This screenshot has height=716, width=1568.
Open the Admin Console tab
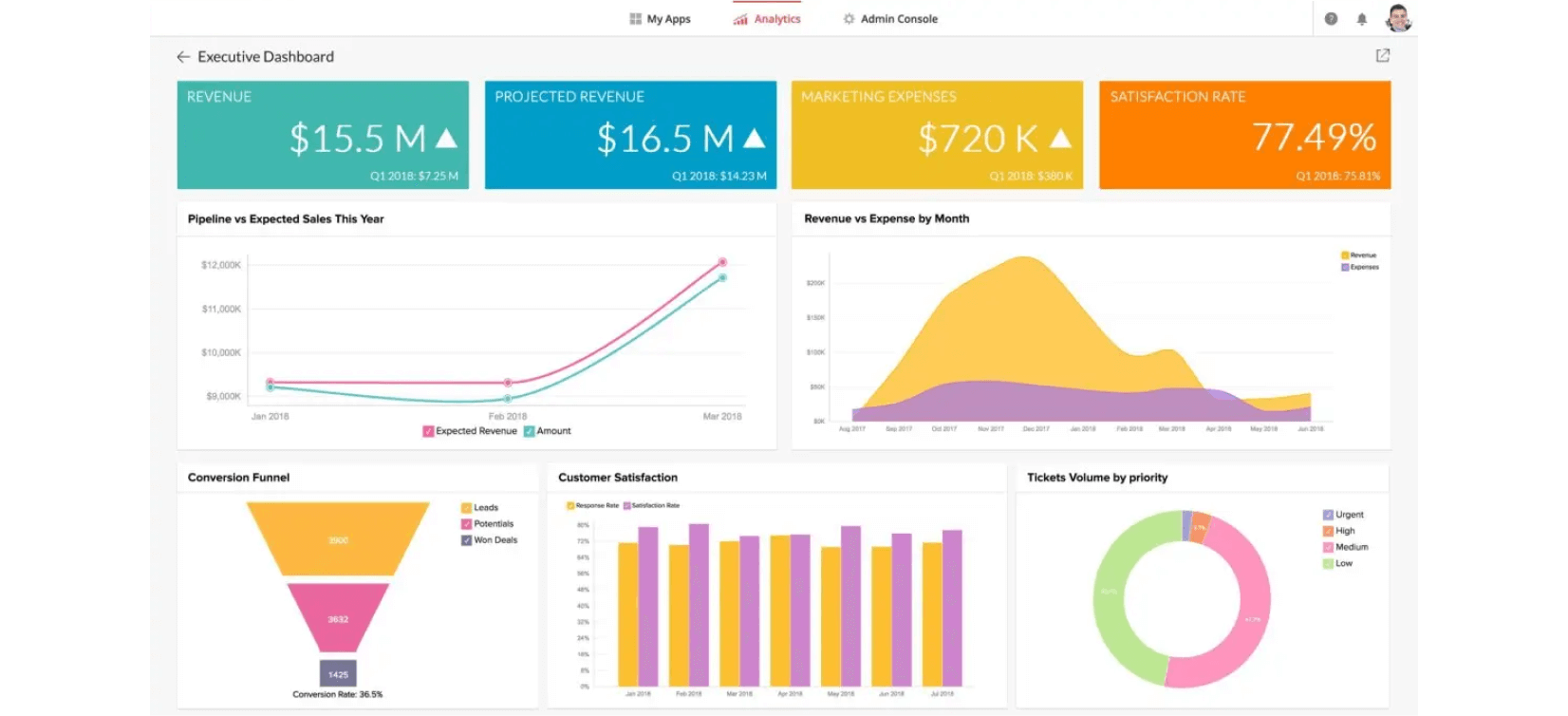pos(890,19)
